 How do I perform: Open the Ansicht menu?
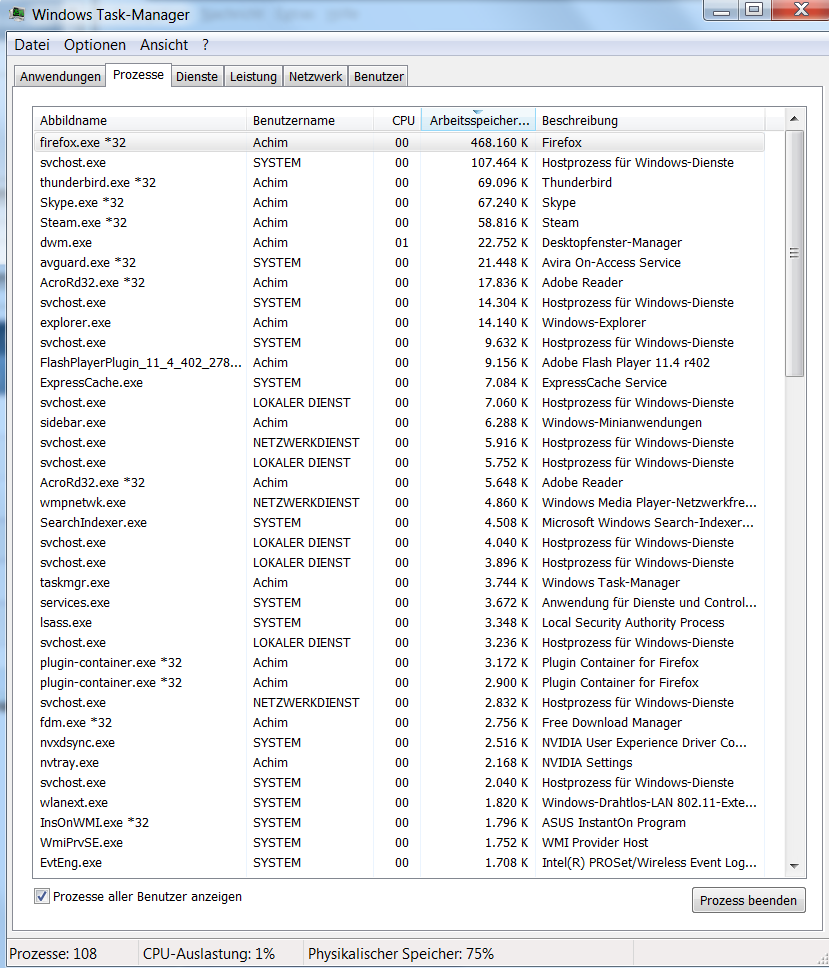click(164, 44)
